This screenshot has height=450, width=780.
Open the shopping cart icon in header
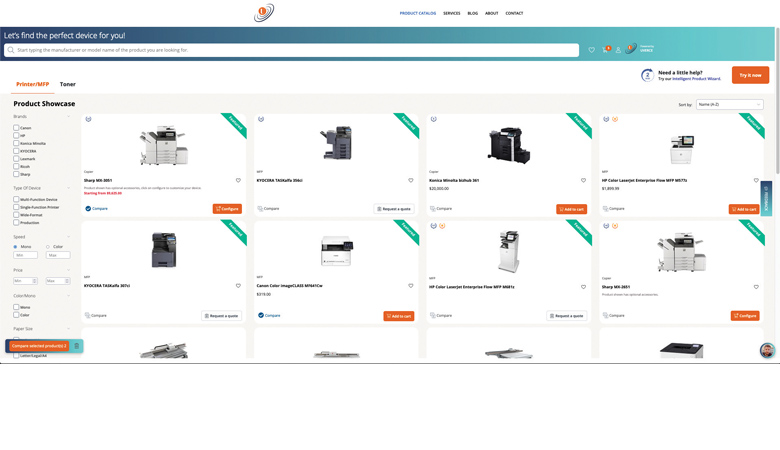[x=605, y=50]
